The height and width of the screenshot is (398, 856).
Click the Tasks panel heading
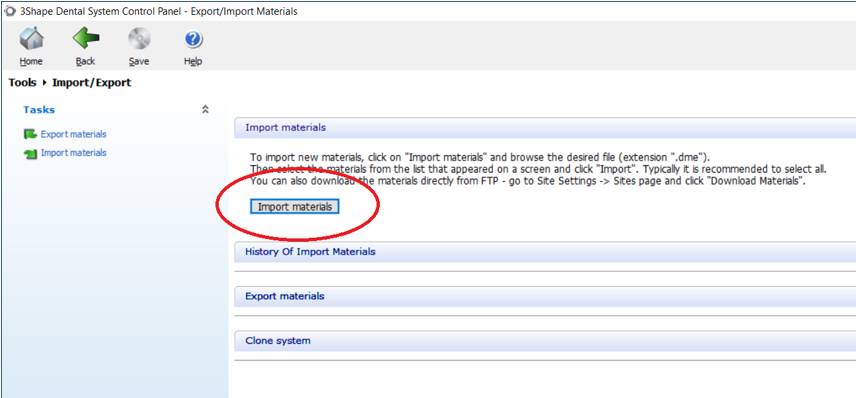tap(39, 110)
